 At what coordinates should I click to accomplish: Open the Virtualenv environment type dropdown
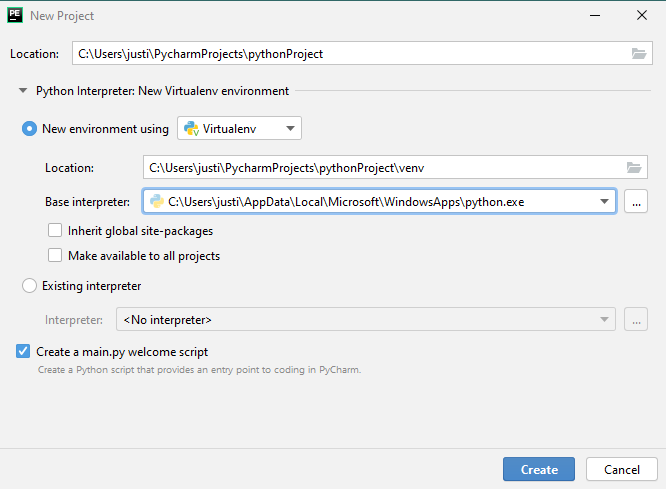[239, 128]
